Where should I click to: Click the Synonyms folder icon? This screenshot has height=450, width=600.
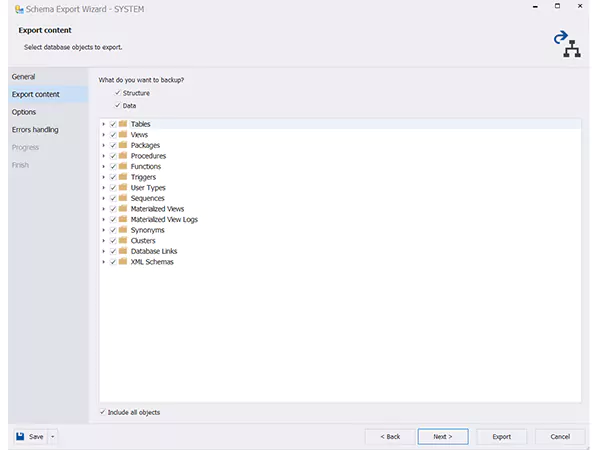point(123,230)
